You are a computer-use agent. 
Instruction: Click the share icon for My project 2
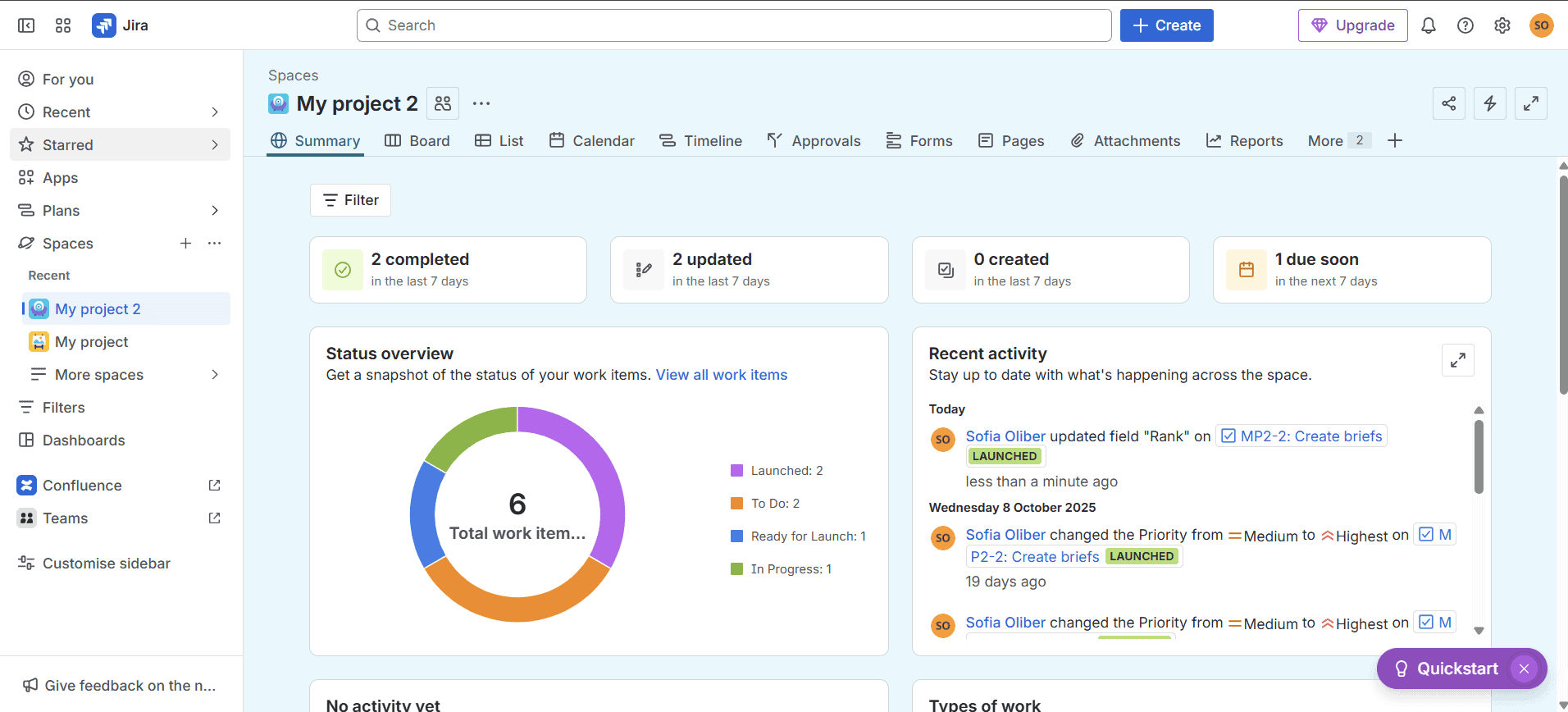[1448, 103]
